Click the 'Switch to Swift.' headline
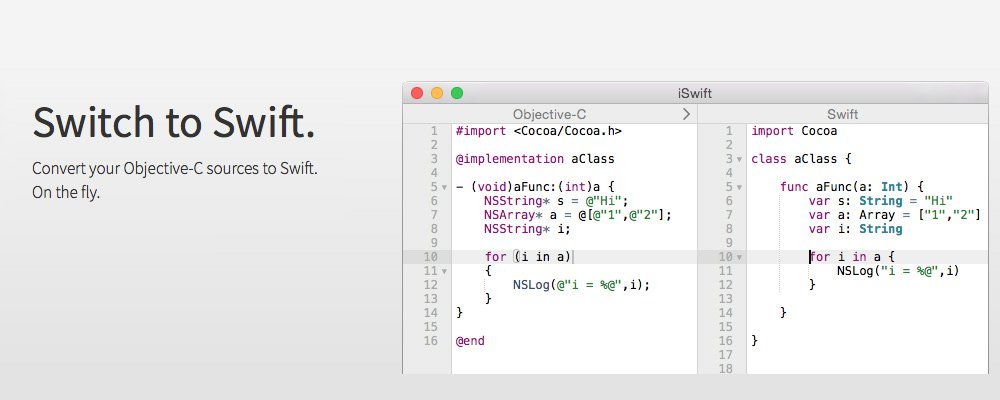1000x400 pixels. (173, 122)
